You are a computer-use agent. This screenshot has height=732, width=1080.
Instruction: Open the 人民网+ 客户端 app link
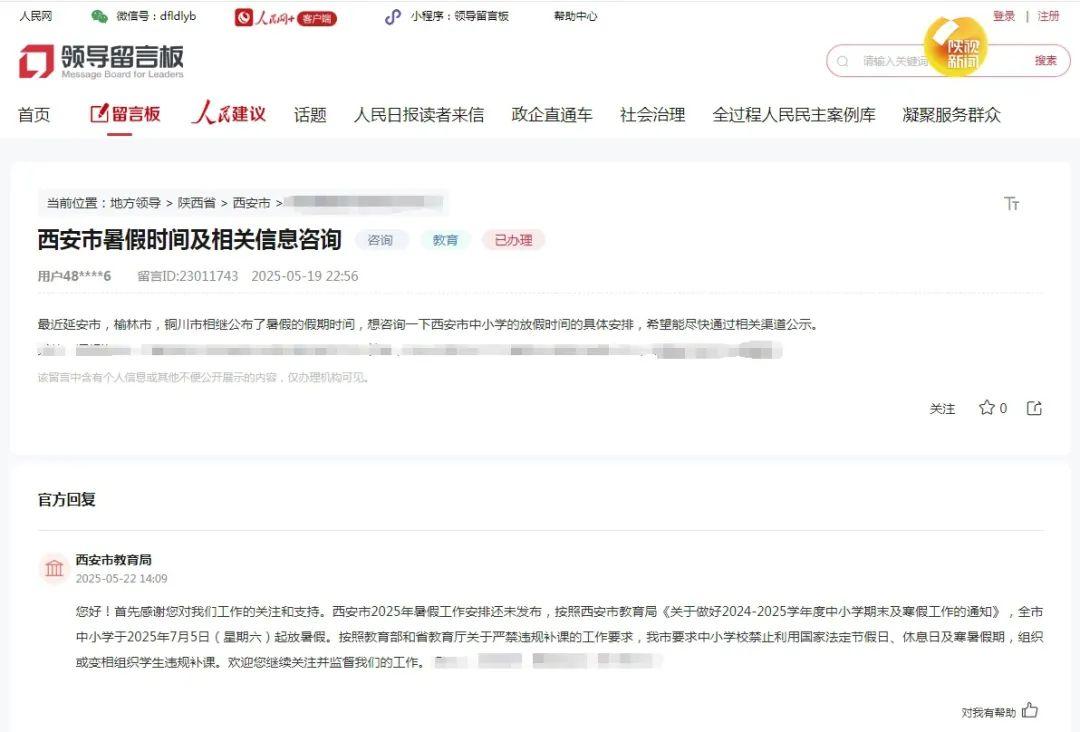(285, 17)
